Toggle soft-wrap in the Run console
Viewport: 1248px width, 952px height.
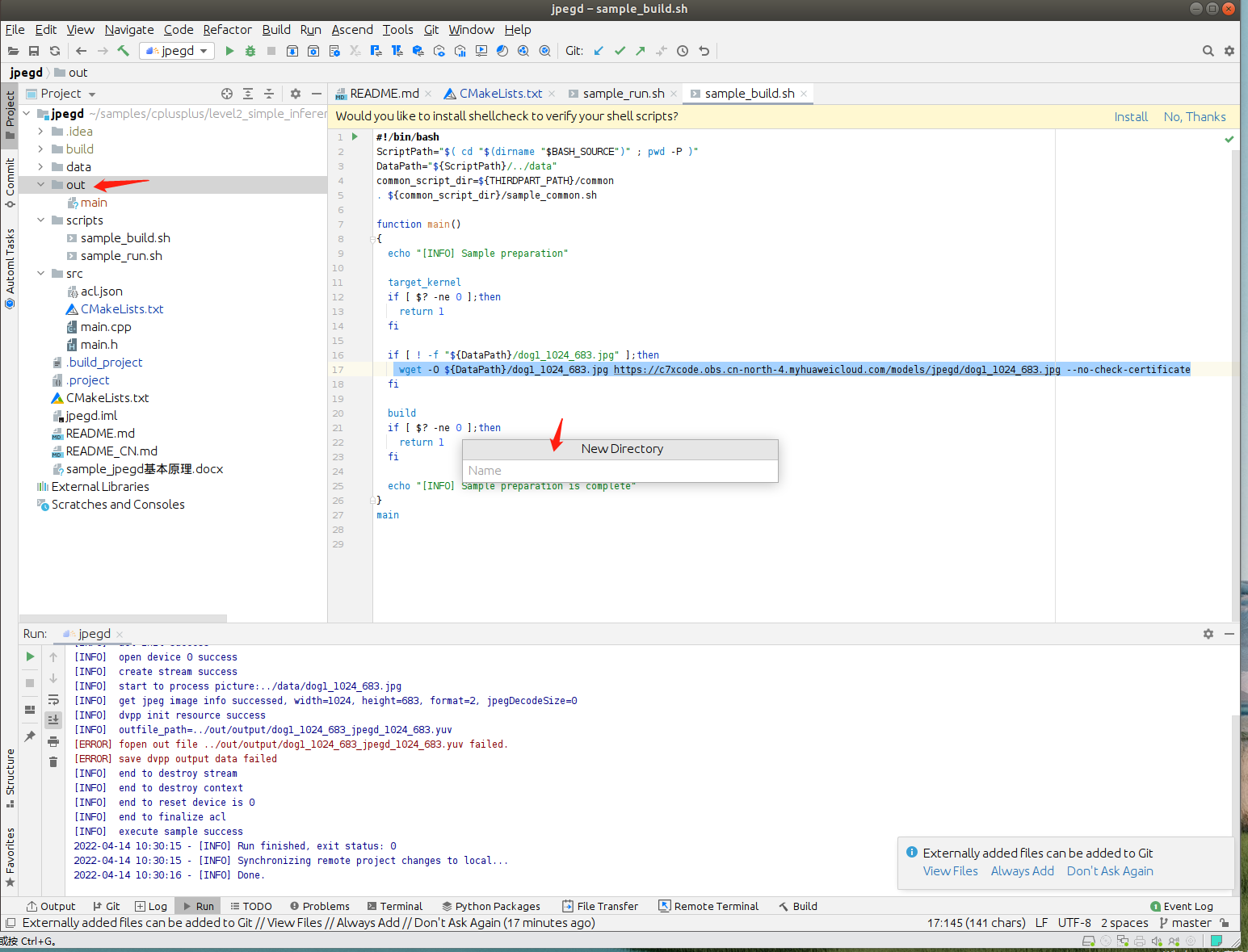(53, 699)
